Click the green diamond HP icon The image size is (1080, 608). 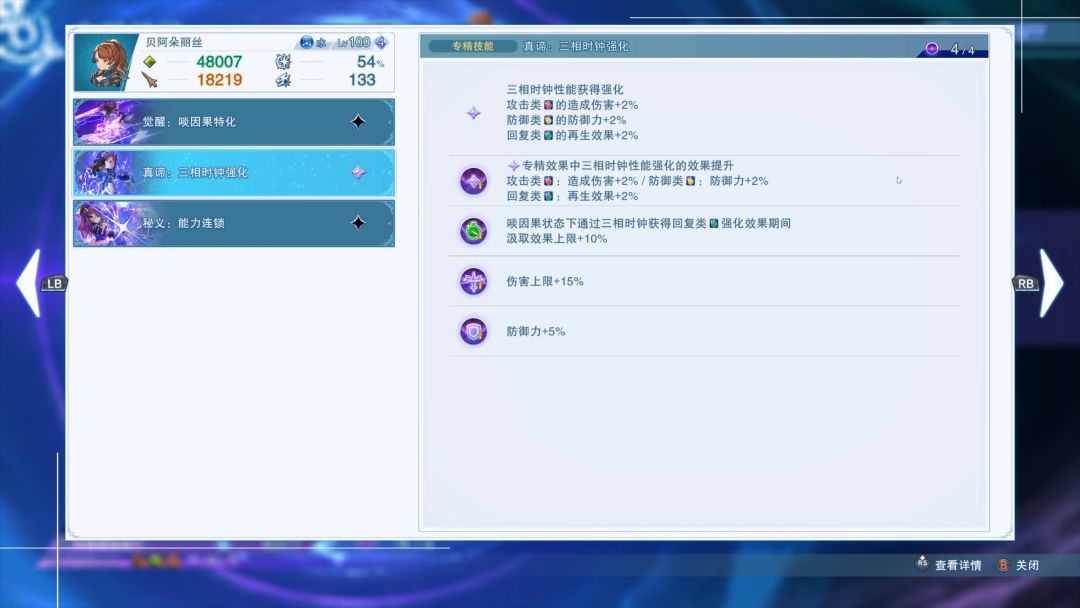[149, 62]
